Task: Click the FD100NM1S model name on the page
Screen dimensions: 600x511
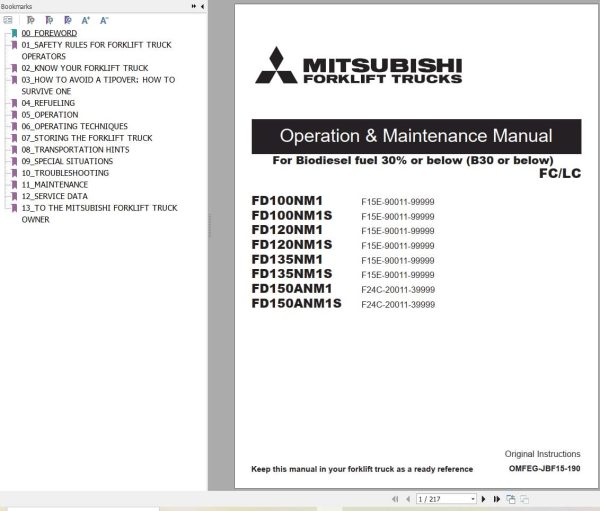Action: point(292,216)
